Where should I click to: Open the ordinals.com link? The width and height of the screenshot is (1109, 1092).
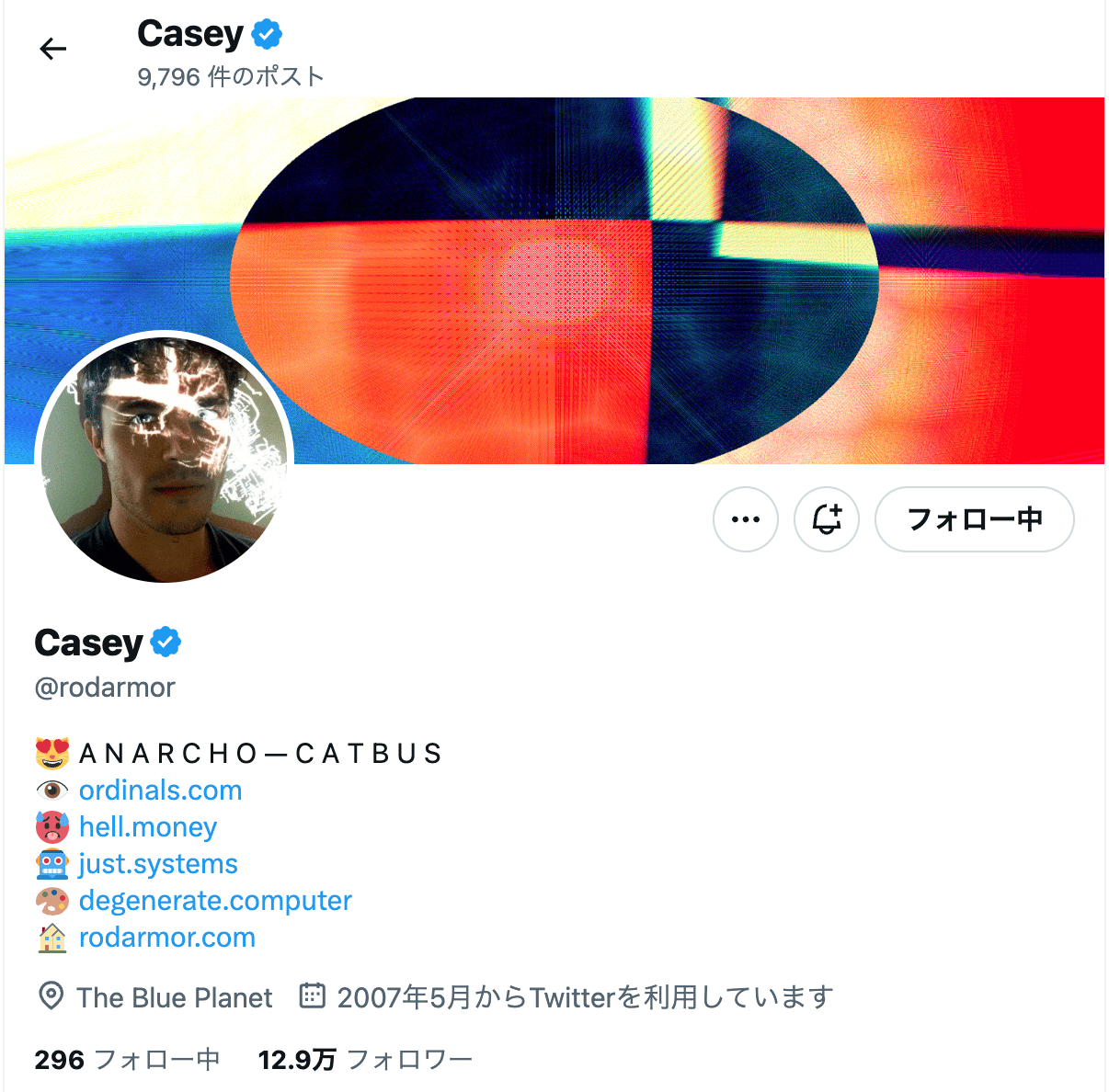tap(161, 790)
